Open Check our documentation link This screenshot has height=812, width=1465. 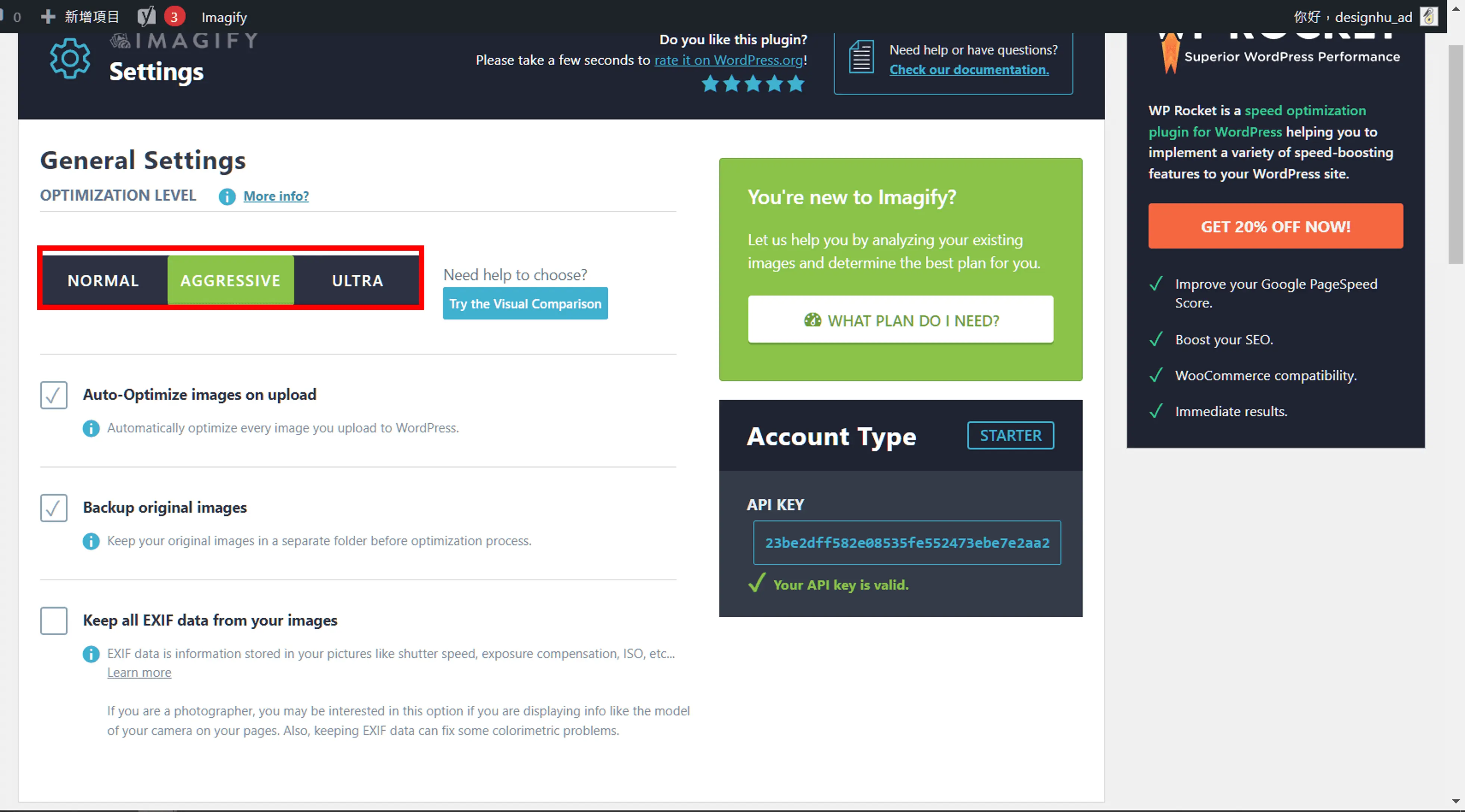point(969,70)
